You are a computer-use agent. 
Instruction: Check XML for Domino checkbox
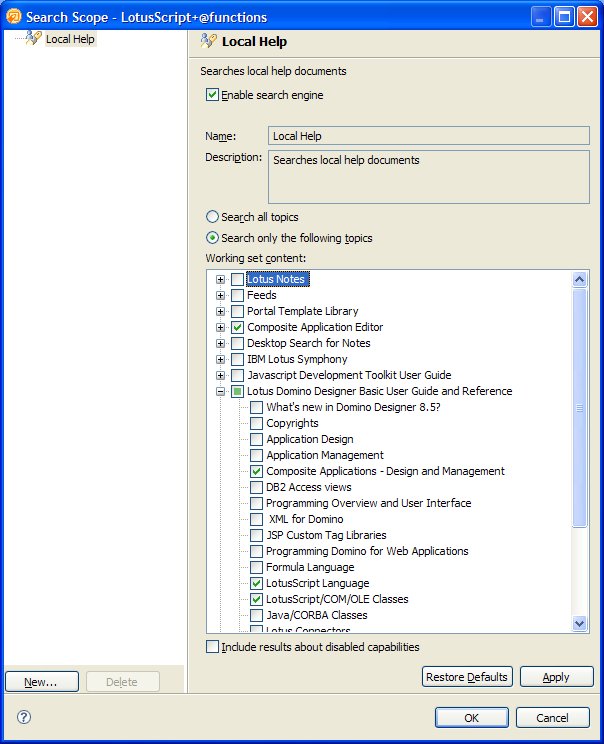(256, 519)
